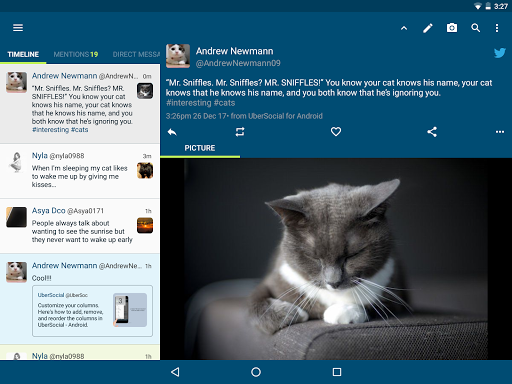Share the tweet via share icon

coord(432,132)
